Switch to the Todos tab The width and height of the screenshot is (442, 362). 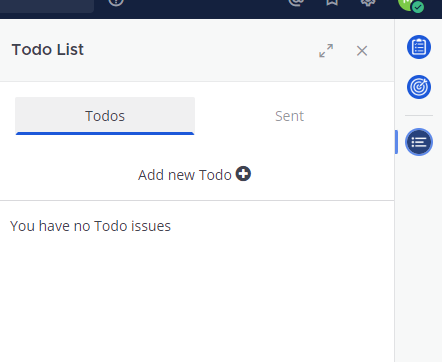[x=105, y=116]
